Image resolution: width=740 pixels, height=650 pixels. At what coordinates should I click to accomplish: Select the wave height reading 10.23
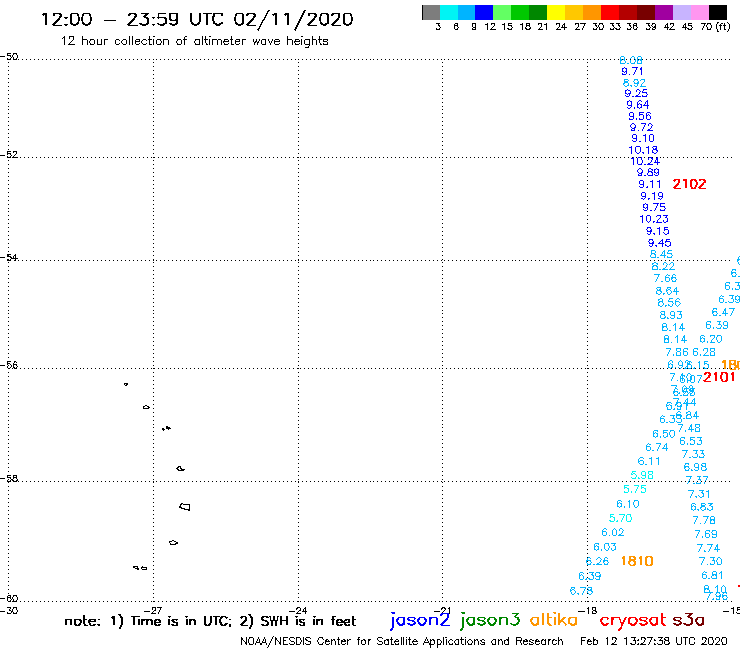(654, 219)
